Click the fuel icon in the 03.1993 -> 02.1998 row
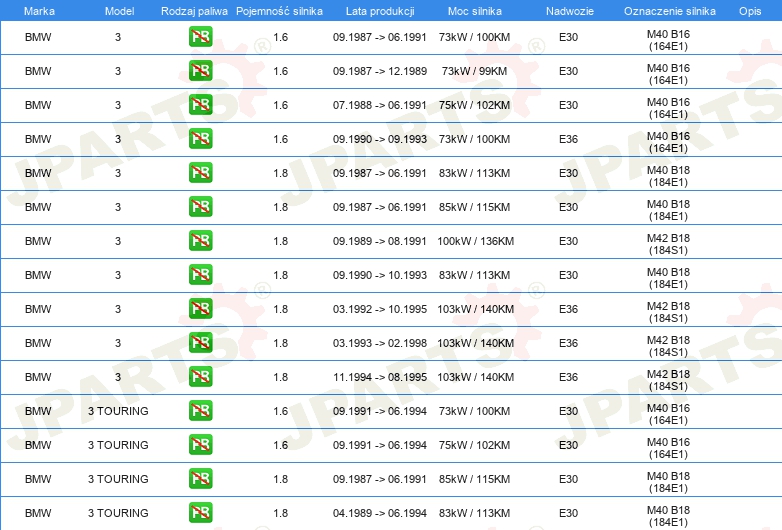This screenshot has height=530, width=782. (200, 343)
